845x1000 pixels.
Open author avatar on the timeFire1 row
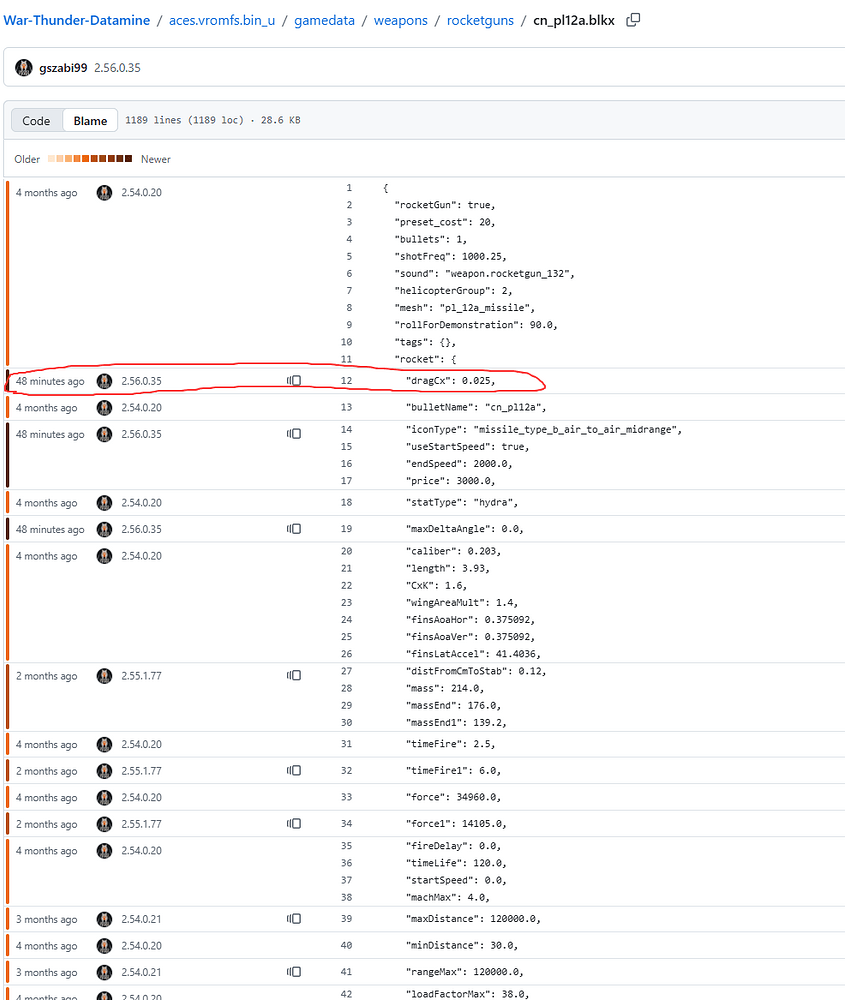point(104,771)
